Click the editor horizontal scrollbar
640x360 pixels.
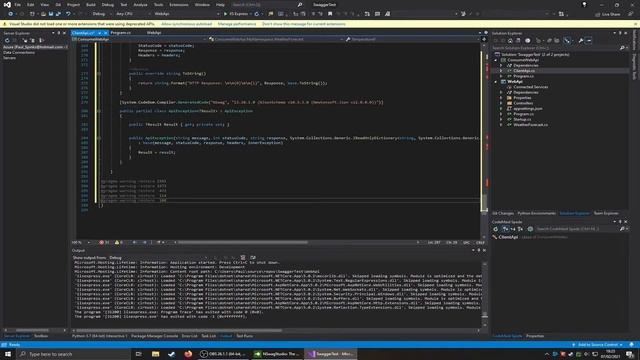(243, 242)
